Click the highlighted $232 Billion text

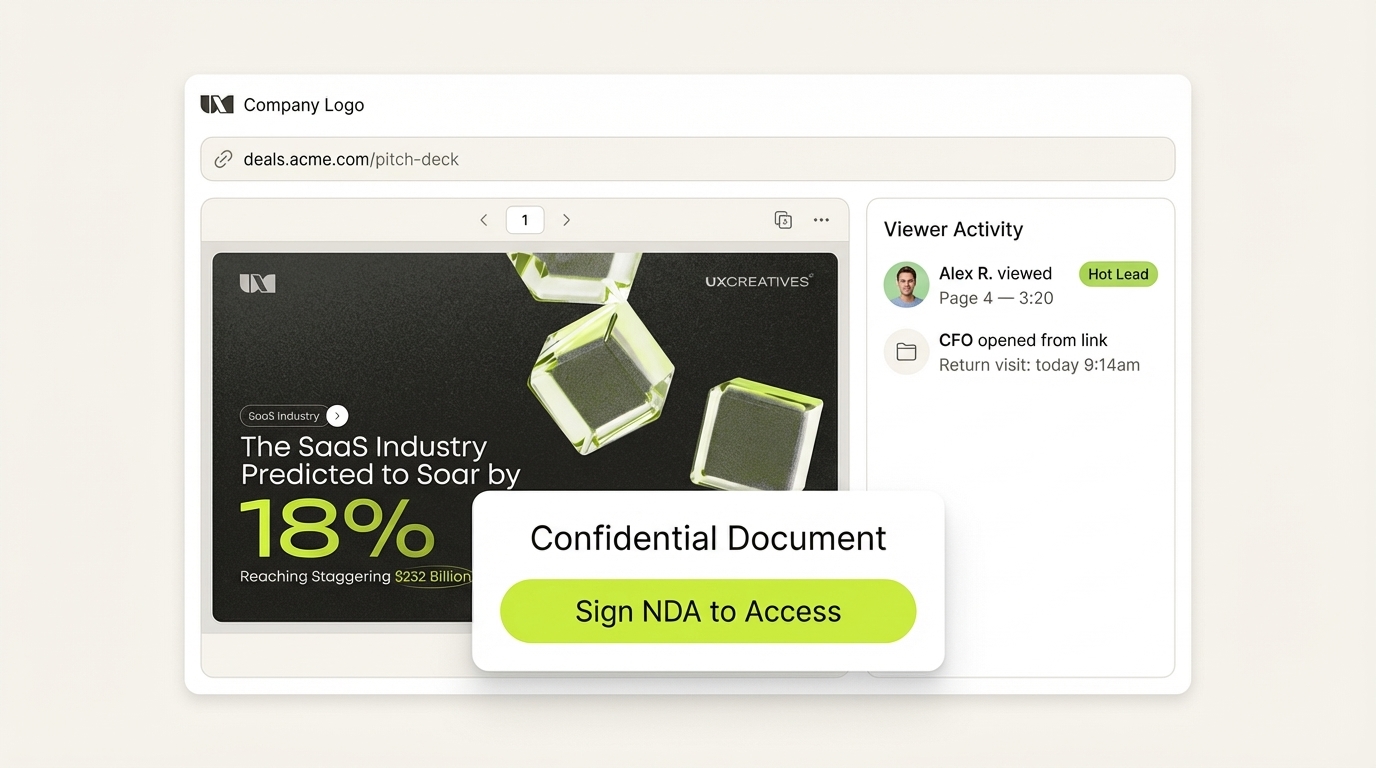(x=432, y=576)
